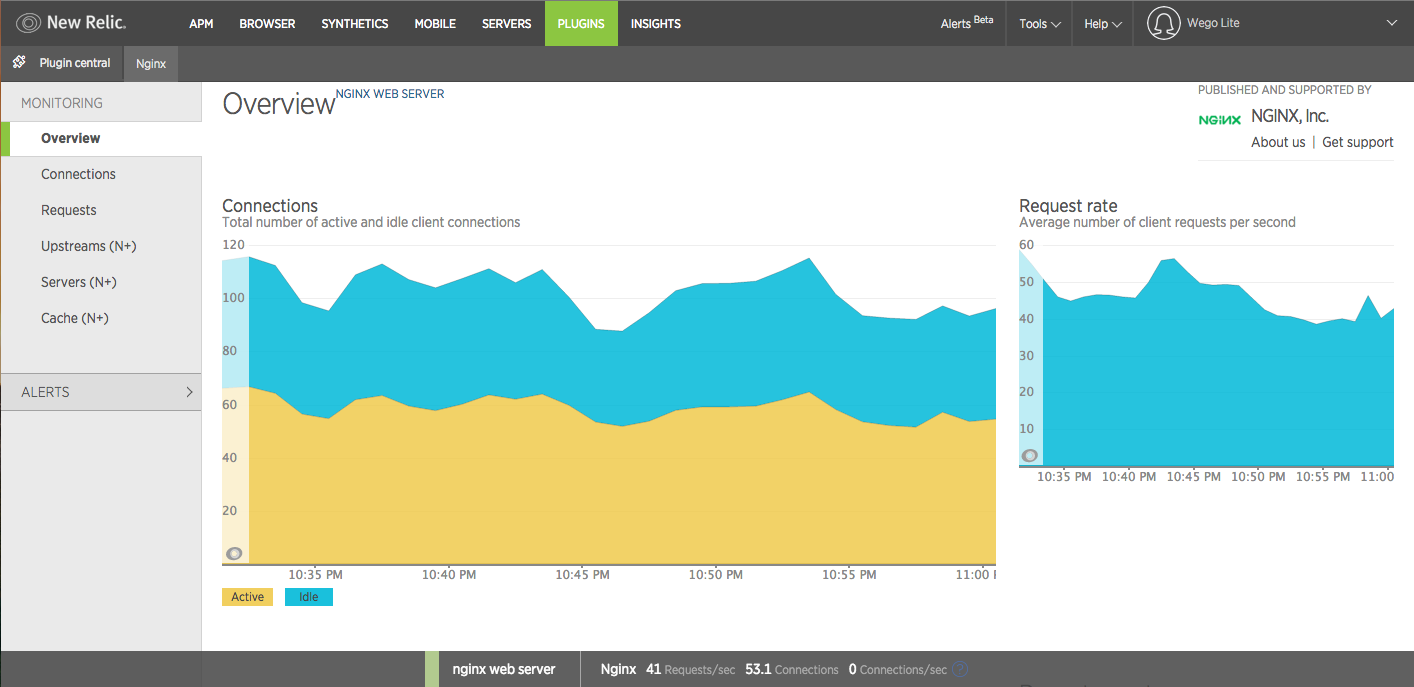Open the Help dropdown

pyautogui.click(x=1103, y=23)
